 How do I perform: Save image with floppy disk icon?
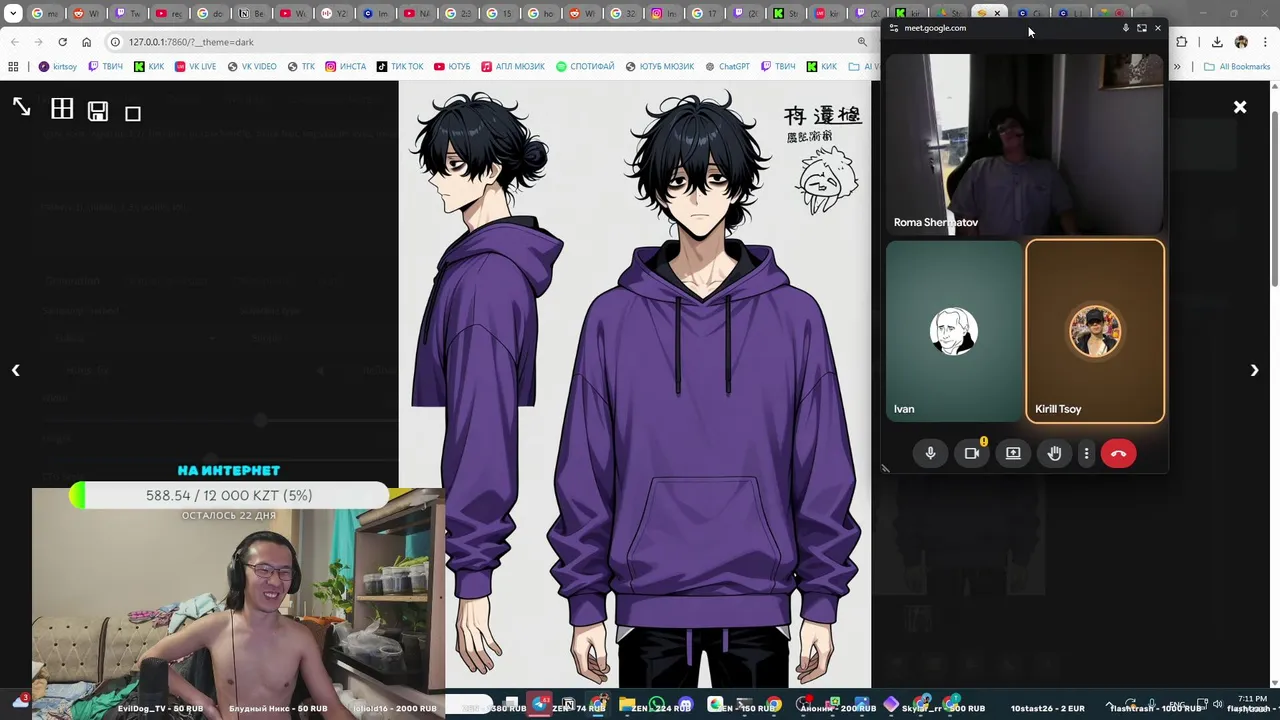(97, 111)
